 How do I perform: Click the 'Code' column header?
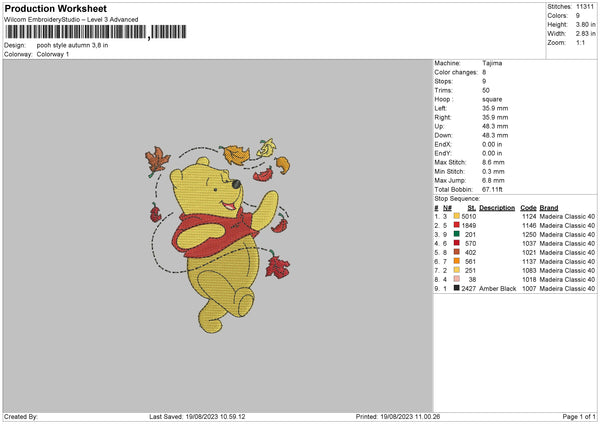pos(528,208)
